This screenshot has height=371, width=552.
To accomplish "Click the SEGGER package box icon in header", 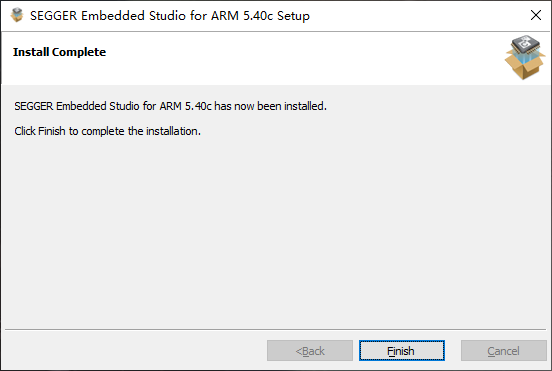I will point(525,57).
